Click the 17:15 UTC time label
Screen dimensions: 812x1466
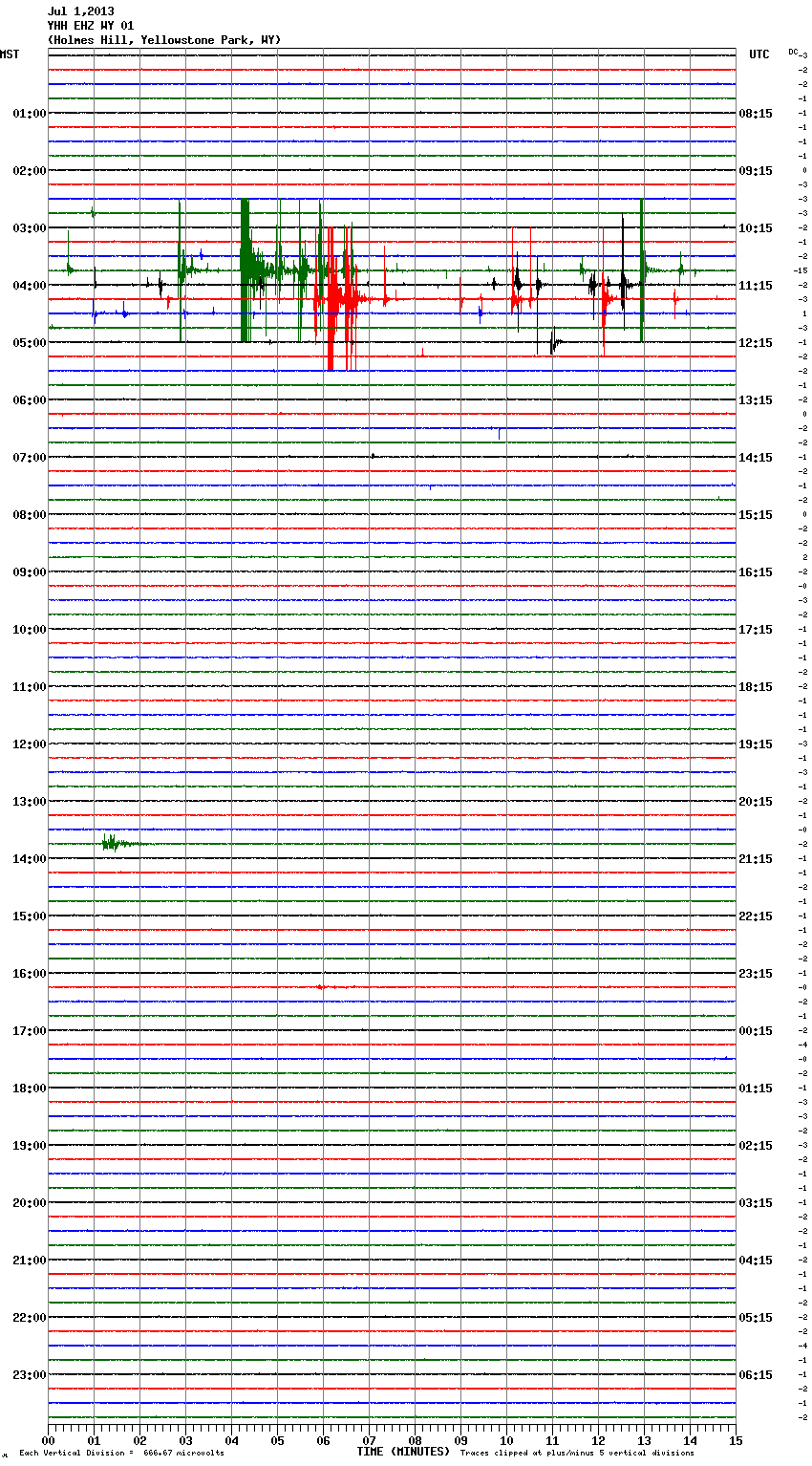point(756,630)
